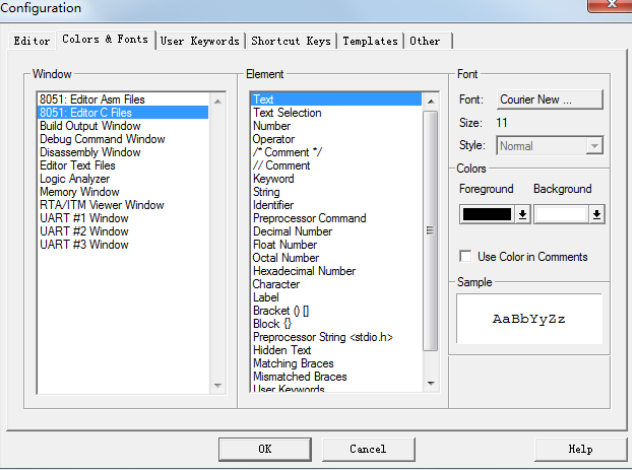Select Keyword in the Element list
Viewport: 632px width, 470px height.
(273, 179)
